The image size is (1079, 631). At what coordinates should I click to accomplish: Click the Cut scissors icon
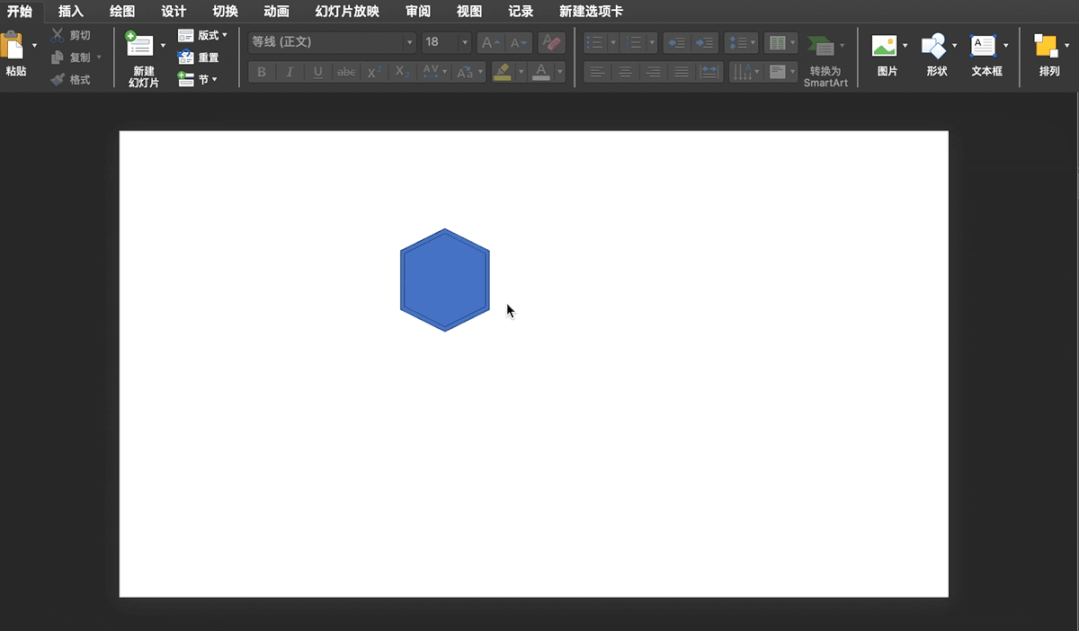57,35
